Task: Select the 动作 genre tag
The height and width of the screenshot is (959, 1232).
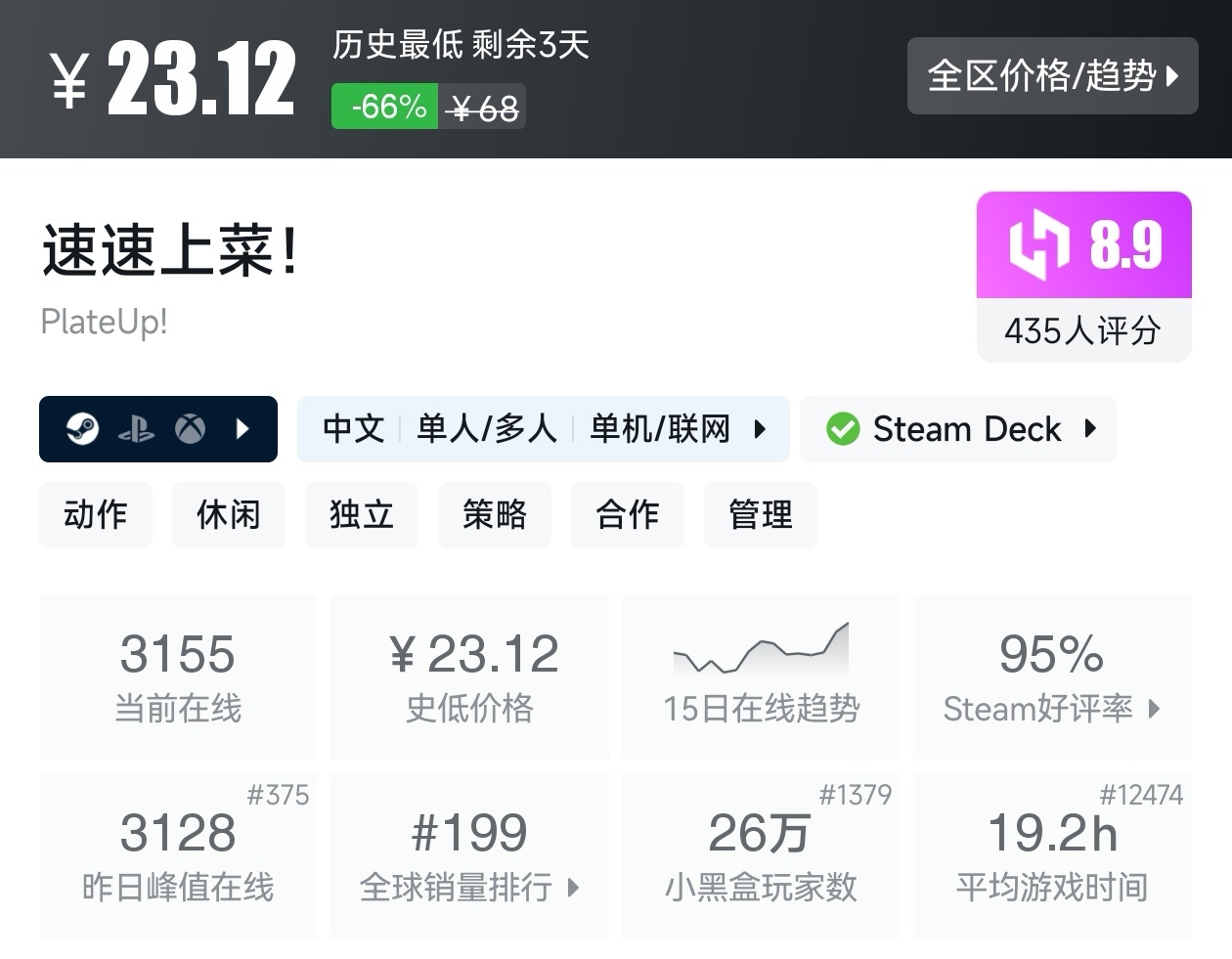Action: pyautogui.click(x=96, y=514)
